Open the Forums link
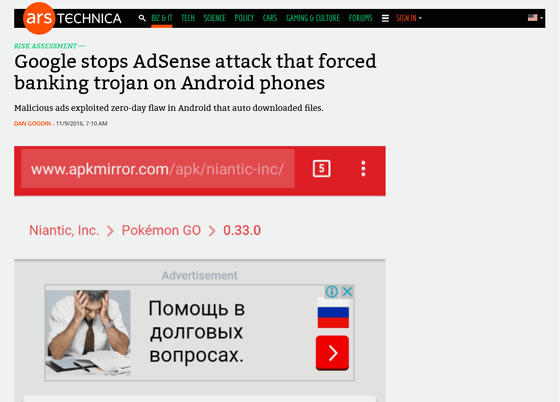Screen dimensions: 560x402 pos(360,18)
